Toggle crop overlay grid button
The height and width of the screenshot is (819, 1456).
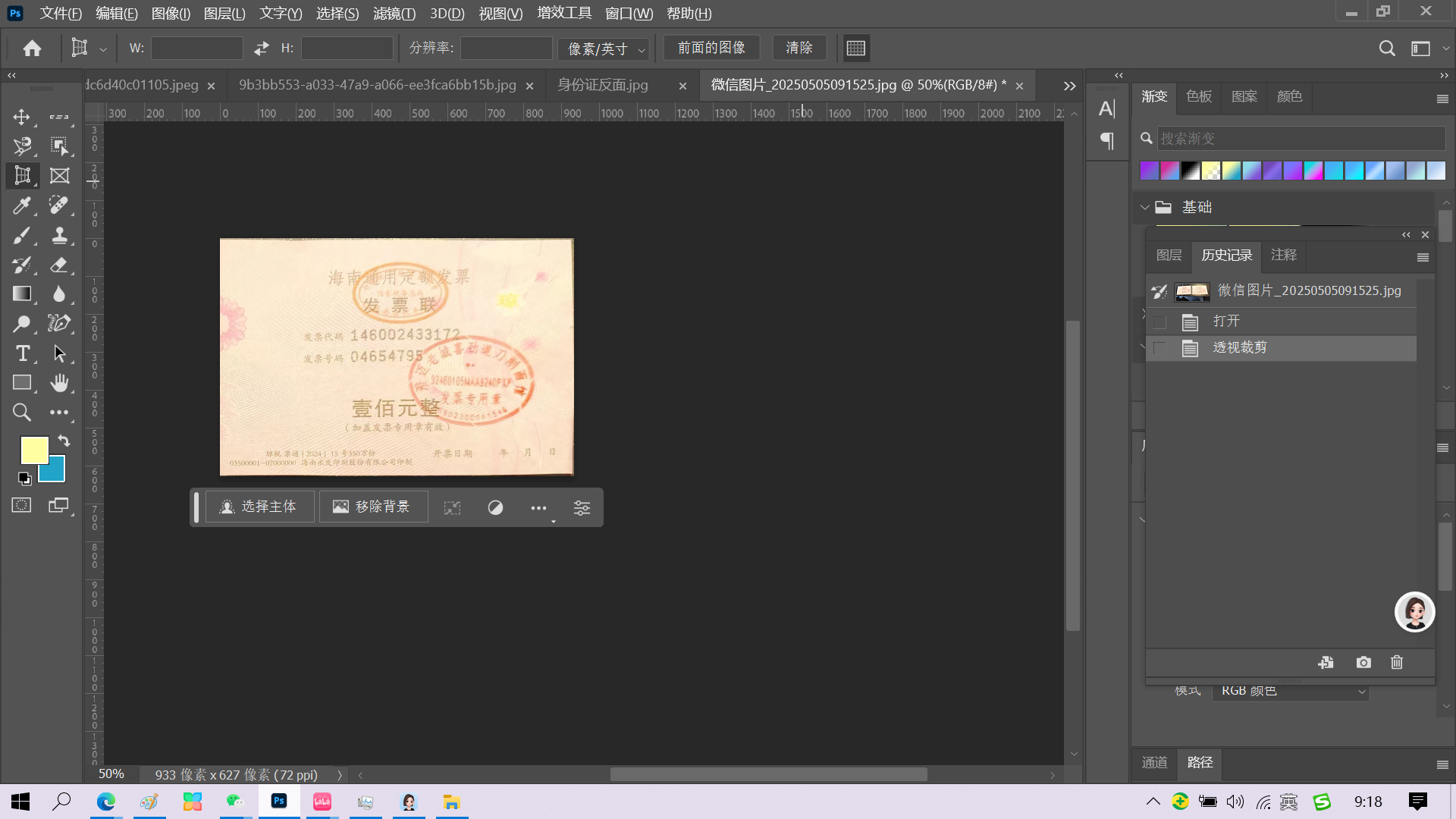tap(856, 49)
